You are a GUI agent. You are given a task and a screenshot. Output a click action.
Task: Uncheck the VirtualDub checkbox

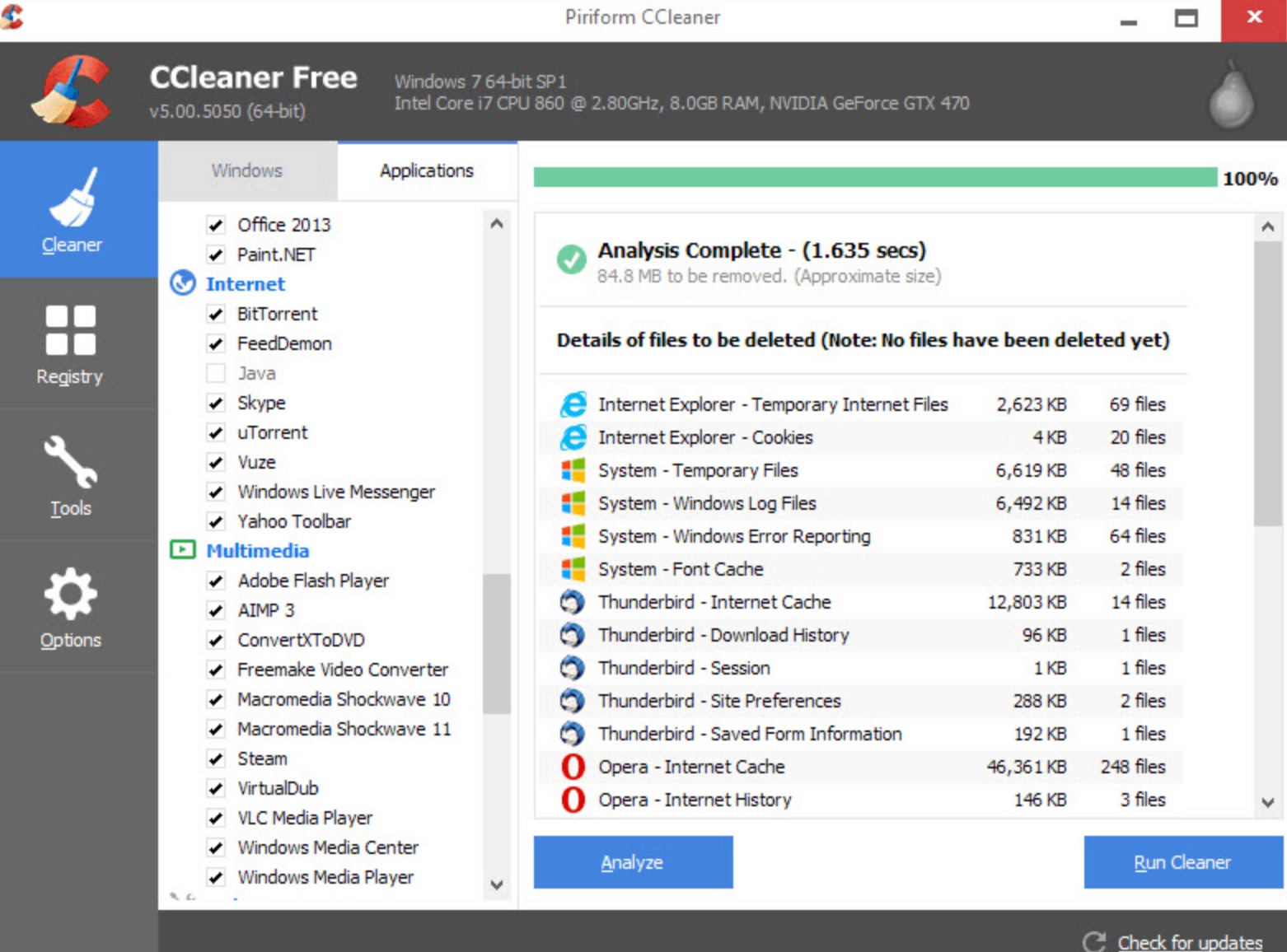(x=216, y=788)
